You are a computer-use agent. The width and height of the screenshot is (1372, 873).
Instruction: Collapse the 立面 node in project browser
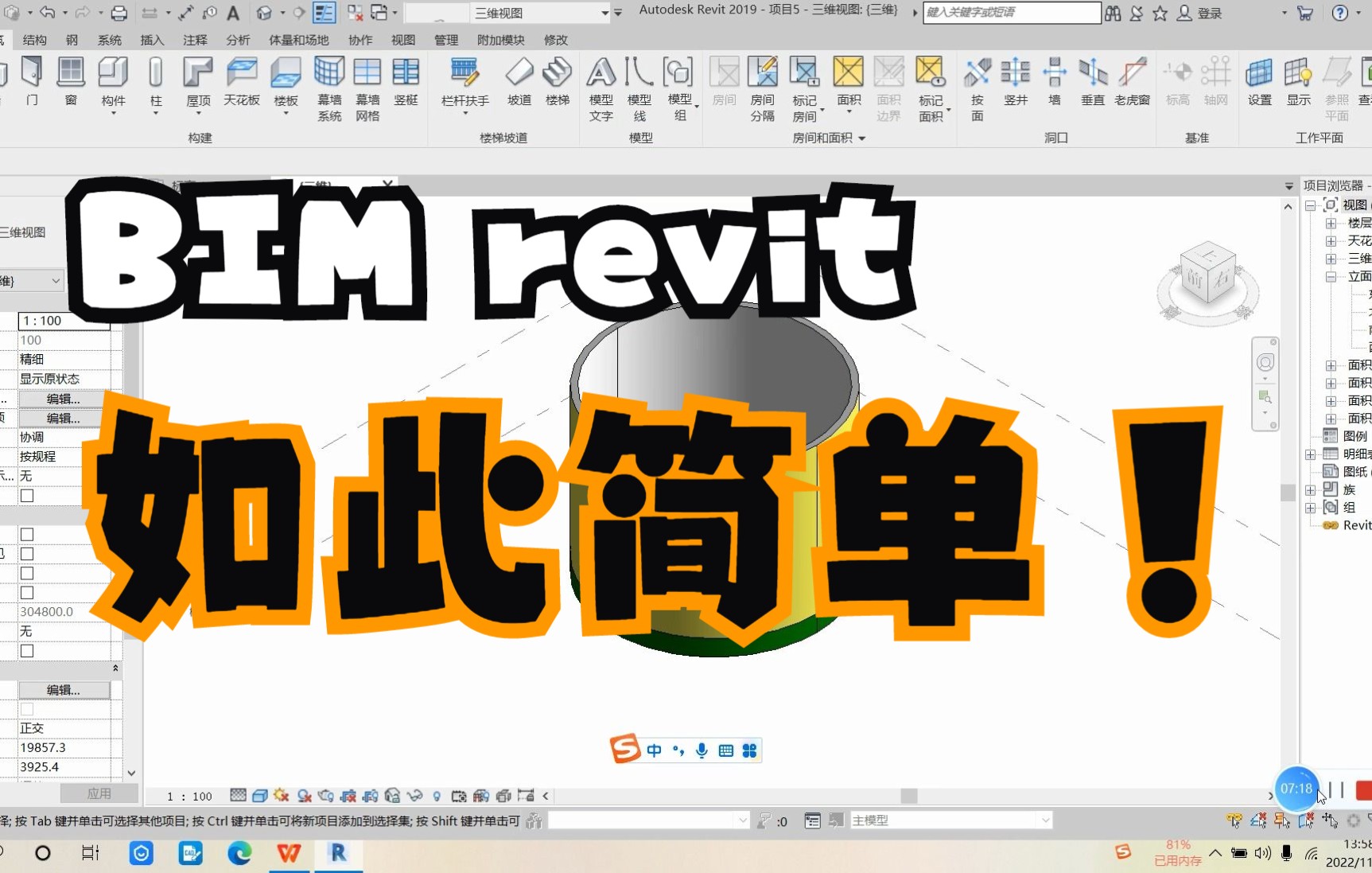coord(1331,277)
